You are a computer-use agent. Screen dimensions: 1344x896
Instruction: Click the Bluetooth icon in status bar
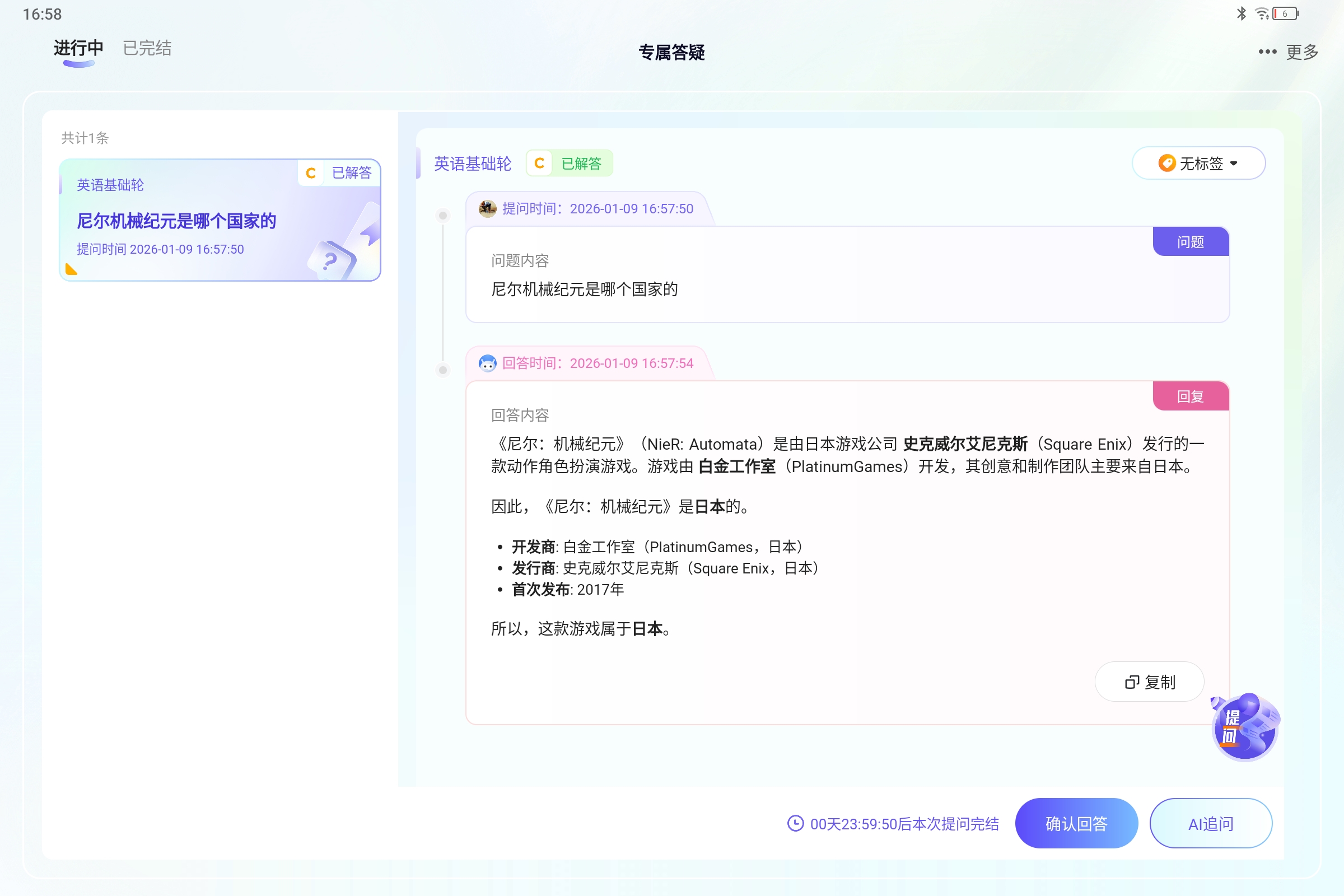click(1240, 13)
